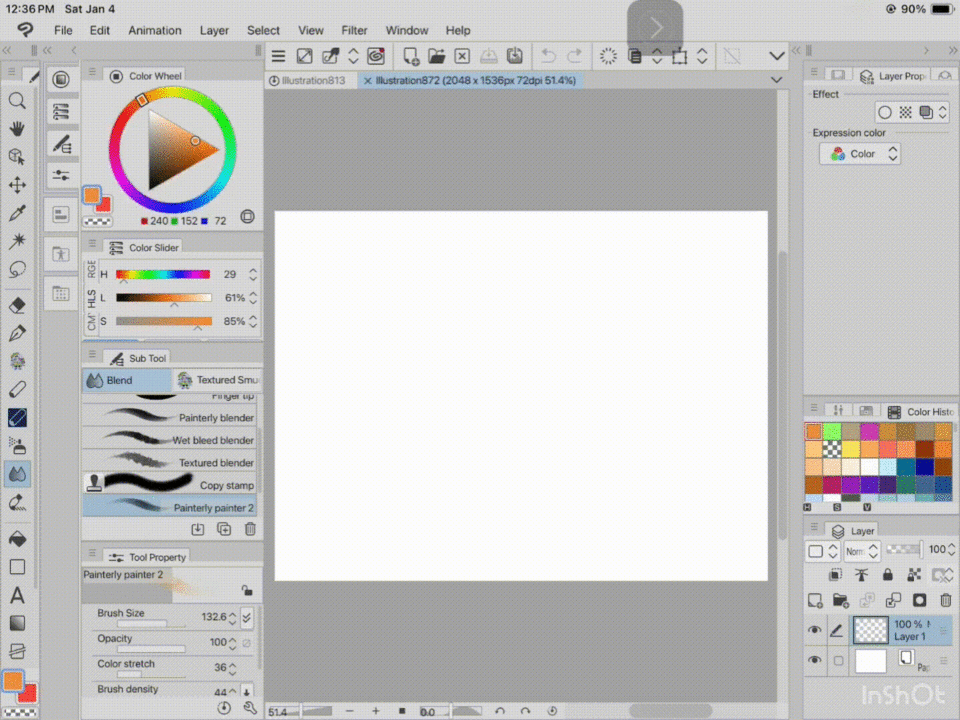Select the Gradient tool
Screen dimensions: 960x720
(x=17, y=623)
